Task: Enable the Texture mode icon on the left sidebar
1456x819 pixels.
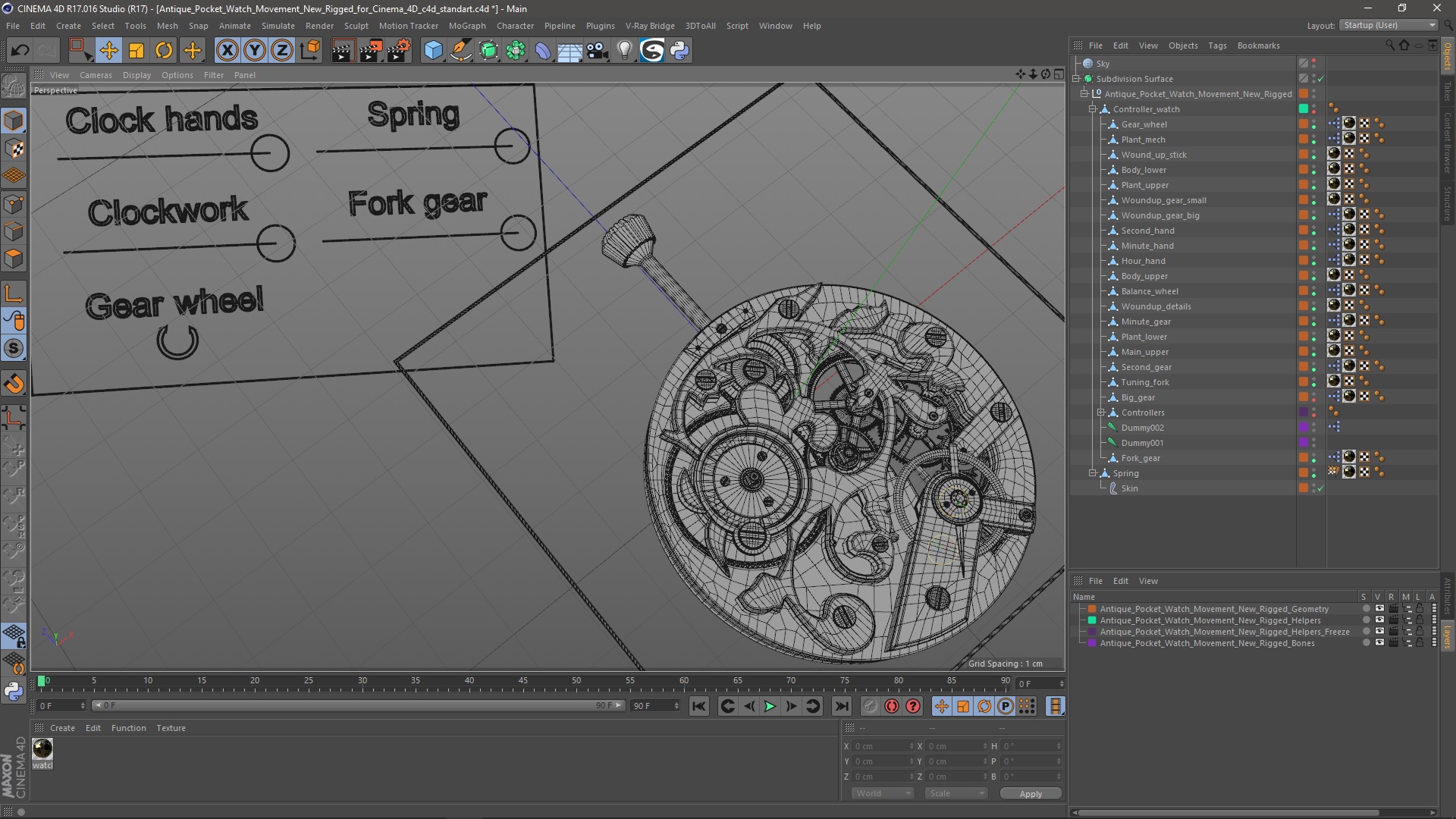Action: pyautogui.click(x=14, y=149)
